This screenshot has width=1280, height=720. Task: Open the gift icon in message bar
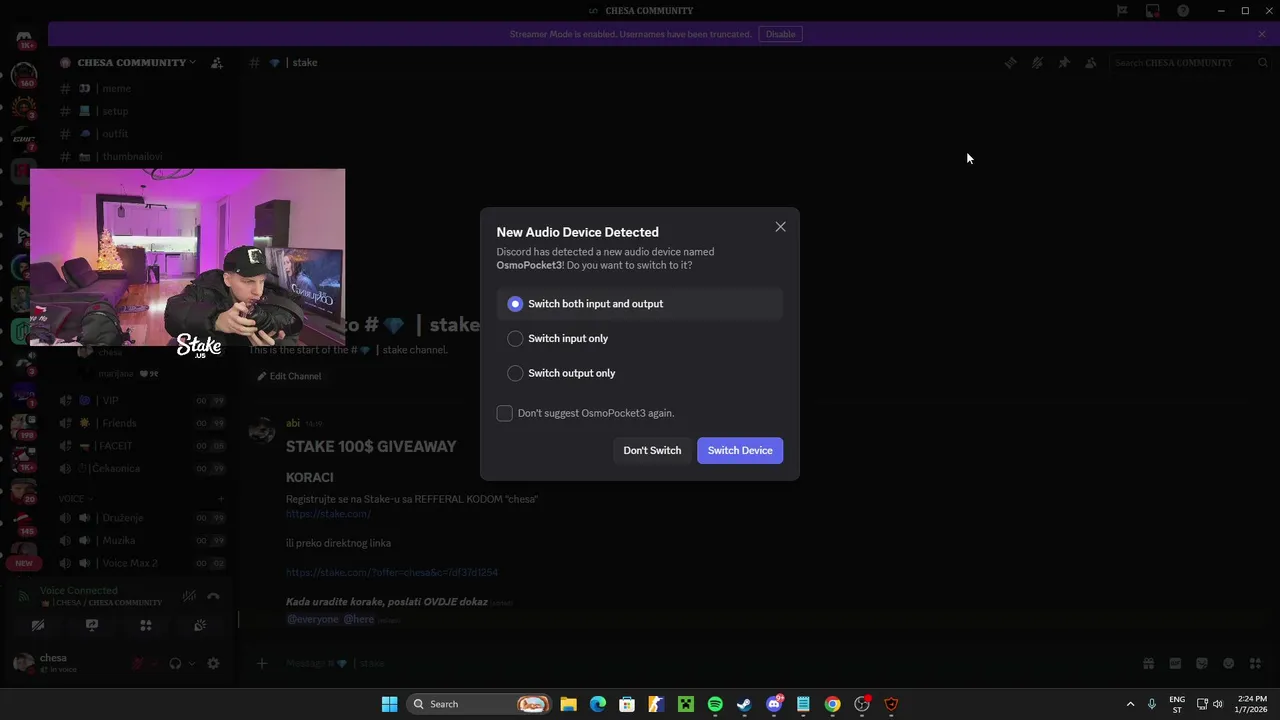pyautogui.click(x=1148, y=663)
